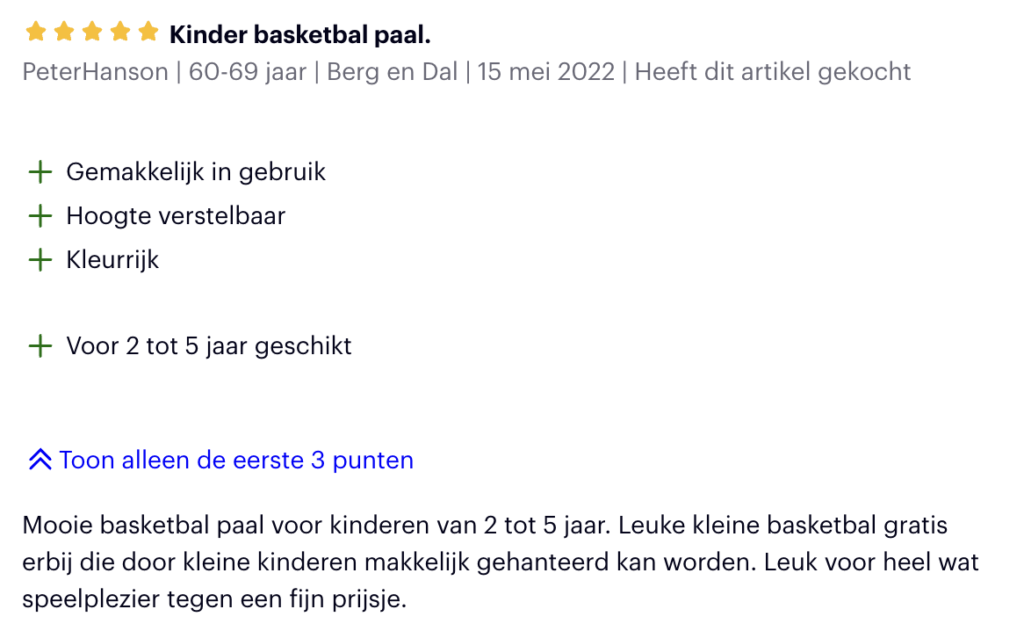Image resolution: width=1024 pixels, height=631 pixels.
Task: Click the Voor 2 tot 5 jaar geschikt text
Action: (209, 346)
